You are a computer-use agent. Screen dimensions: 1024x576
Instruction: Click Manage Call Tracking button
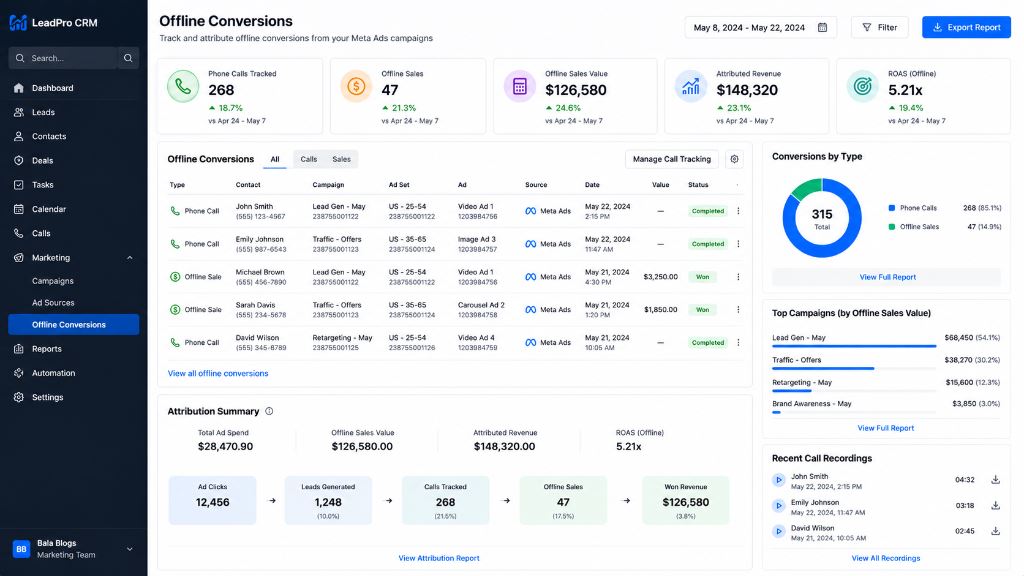pos(671,159)
